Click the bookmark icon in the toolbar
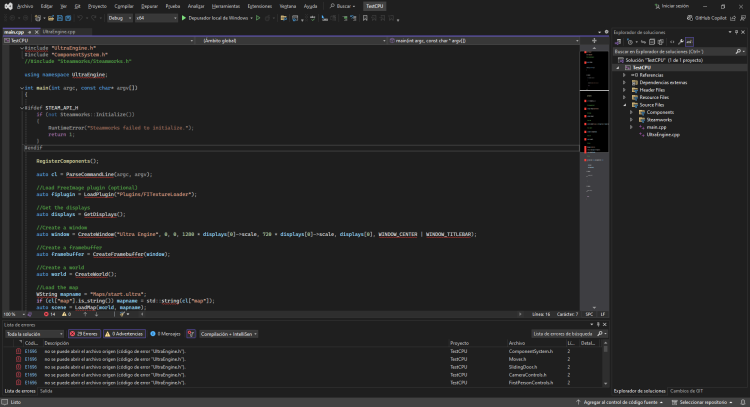This screenshot has height=407, width=750. pos(365,18)
